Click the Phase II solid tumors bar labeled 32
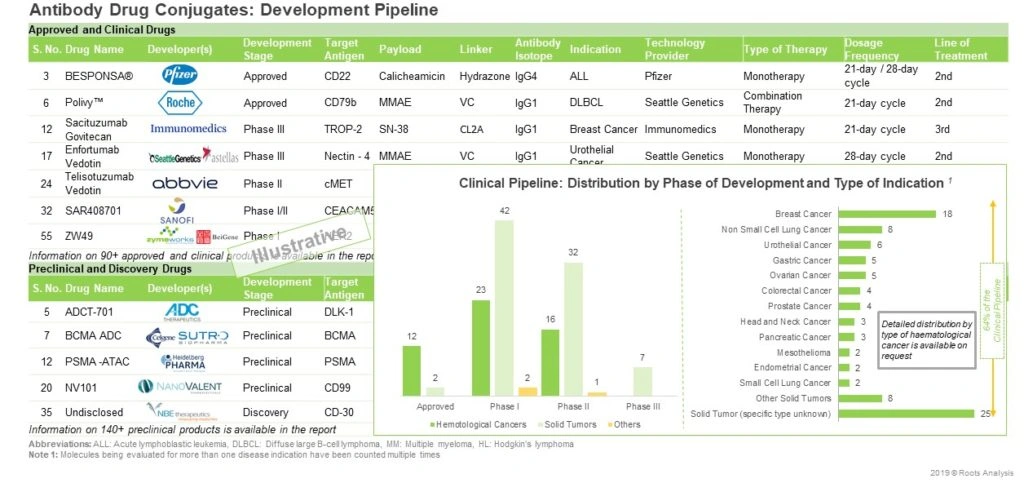This screenshot has height=492, width=1024. tap(573, 329)
